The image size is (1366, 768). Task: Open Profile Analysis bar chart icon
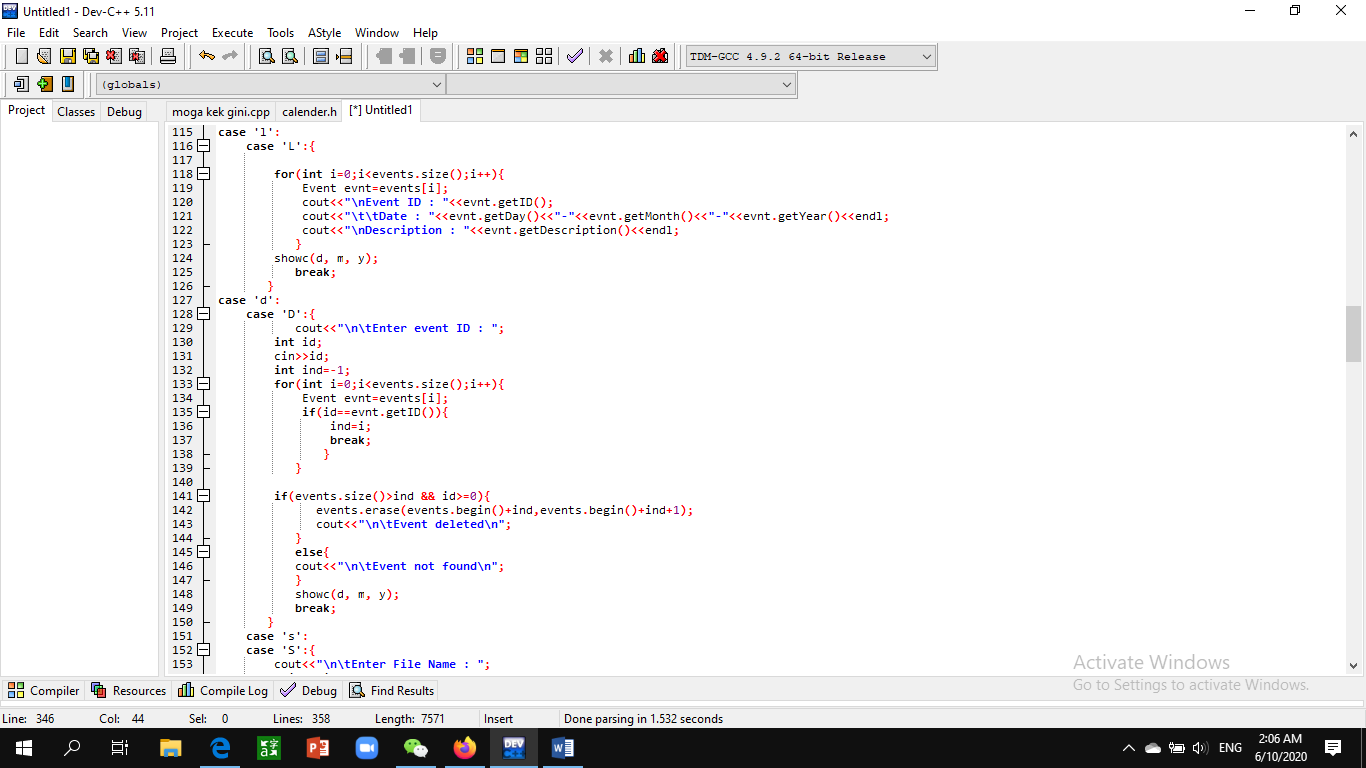coord(637,56)
